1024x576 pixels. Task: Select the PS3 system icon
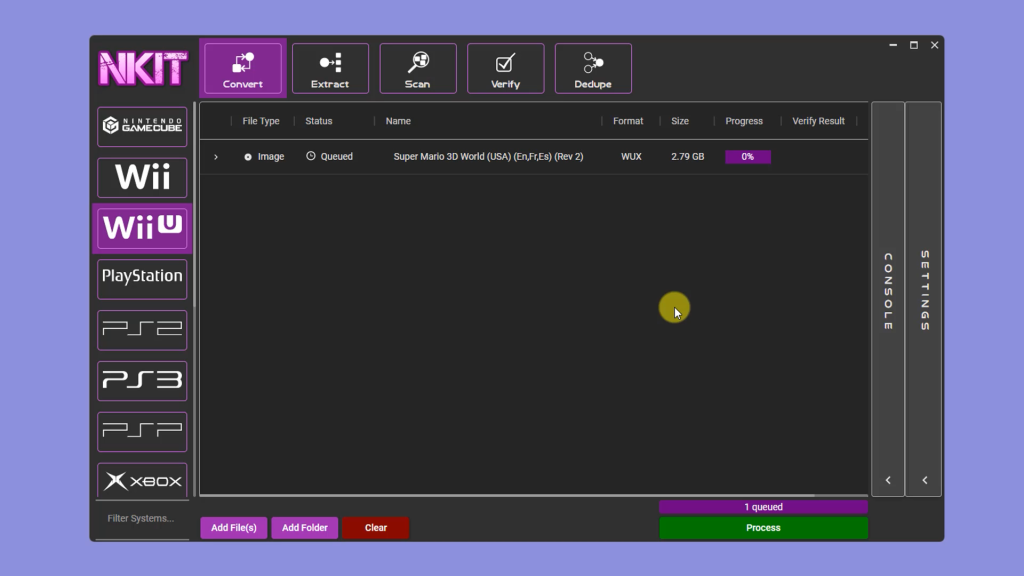[142, 380]
